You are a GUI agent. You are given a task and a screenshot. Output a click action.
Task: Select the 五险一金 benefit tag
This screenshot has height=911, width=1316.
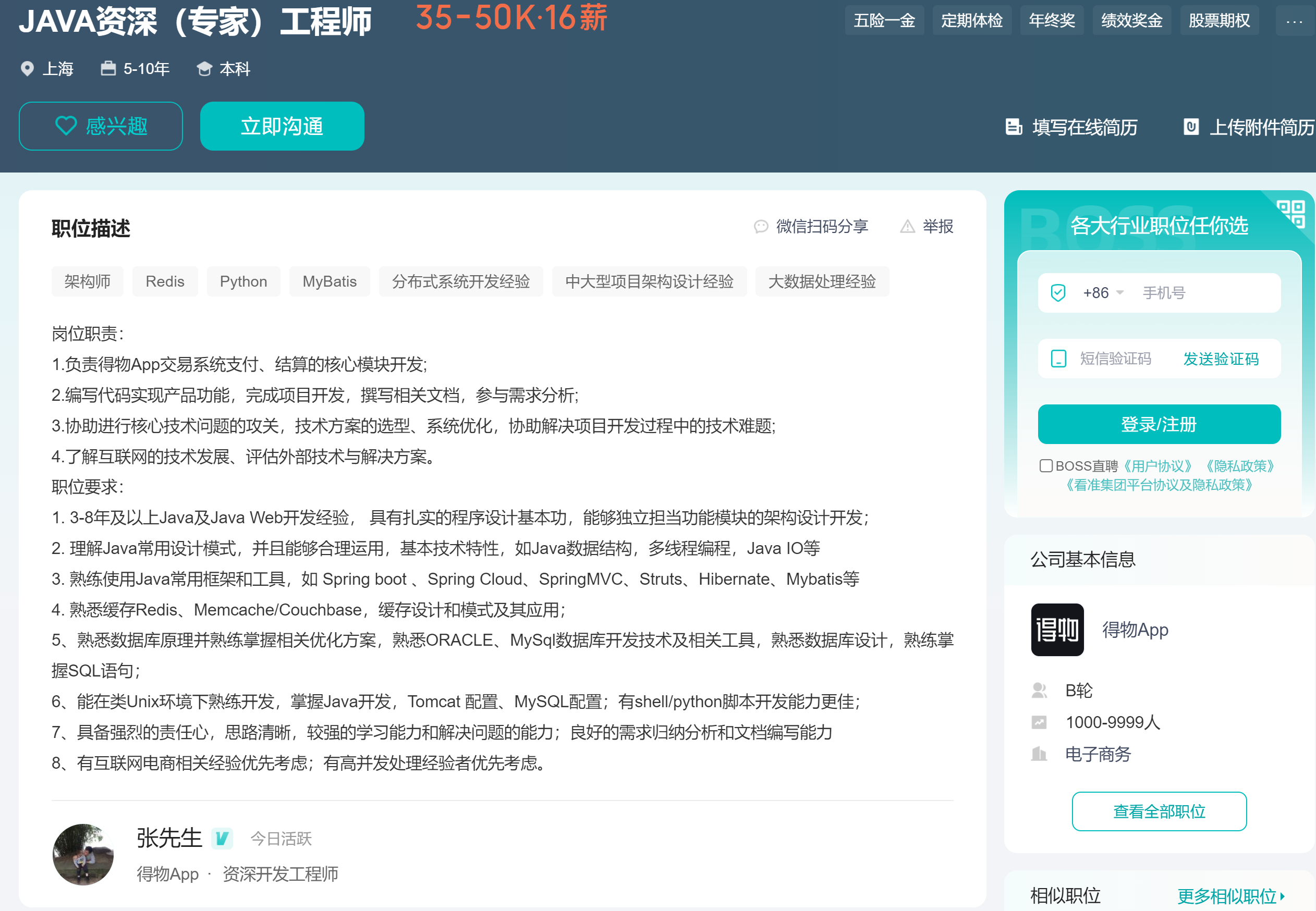click(x=884, y=21)
